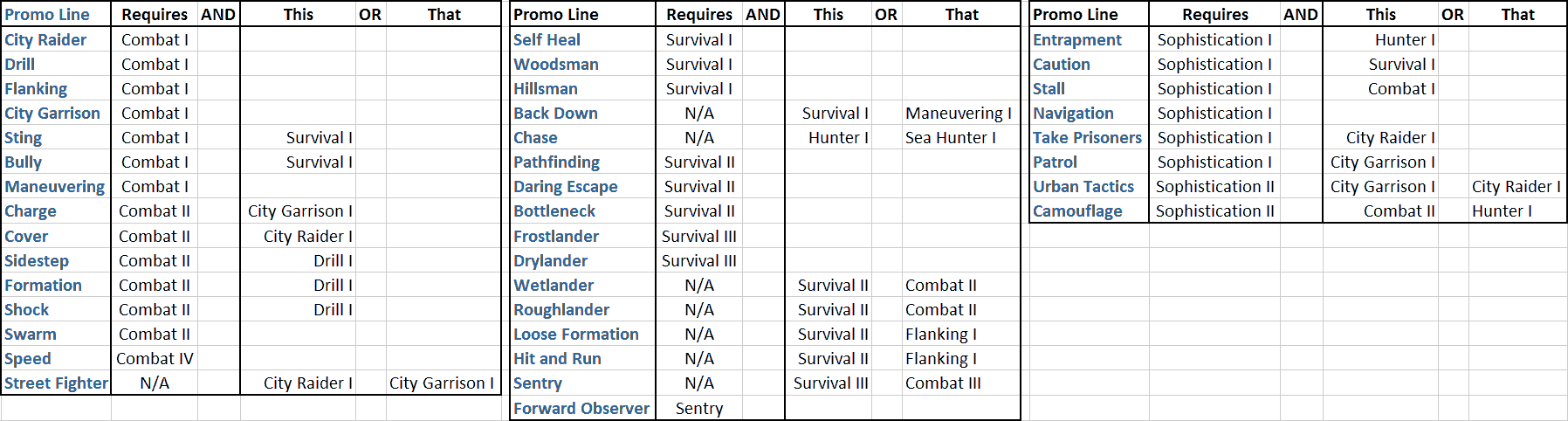Select the Camouflage promo line cell
Image resolution: width=1568 pixels, height=421 pixels.
1077,210
